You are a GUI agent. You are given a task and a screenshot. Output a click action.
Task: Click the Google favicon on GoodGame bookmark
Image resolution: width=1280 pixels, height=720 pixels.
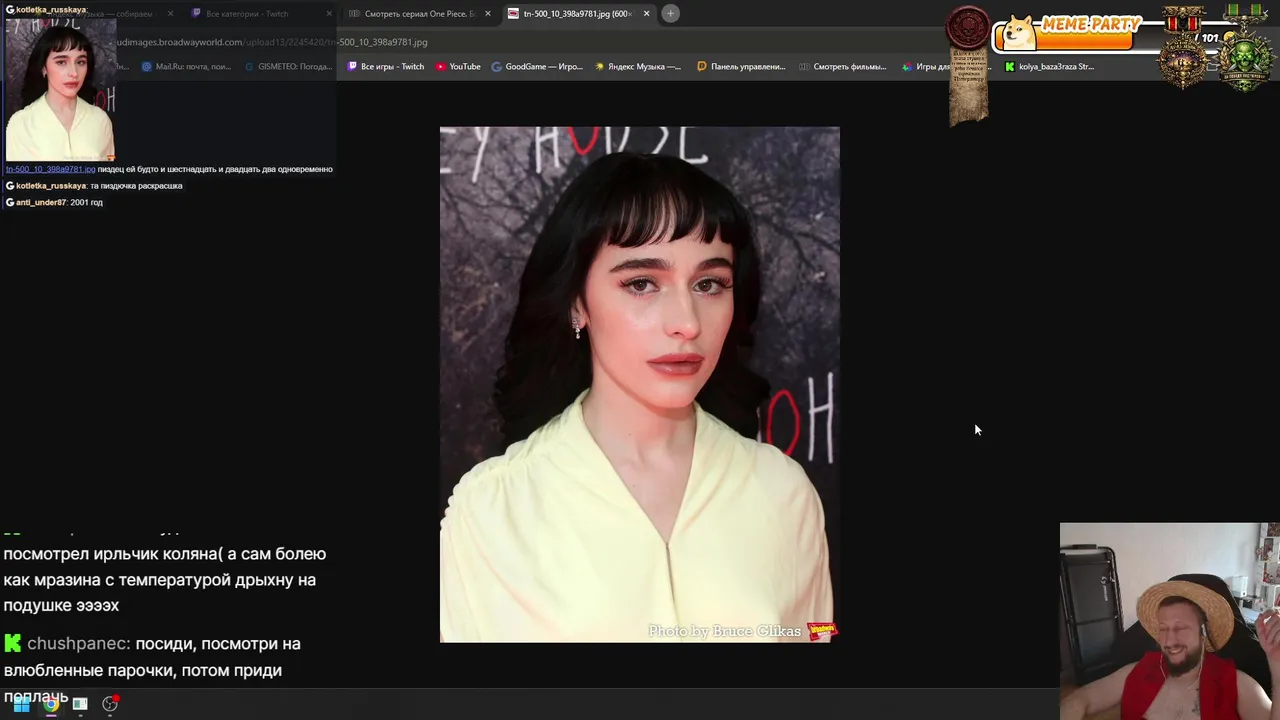496,66
